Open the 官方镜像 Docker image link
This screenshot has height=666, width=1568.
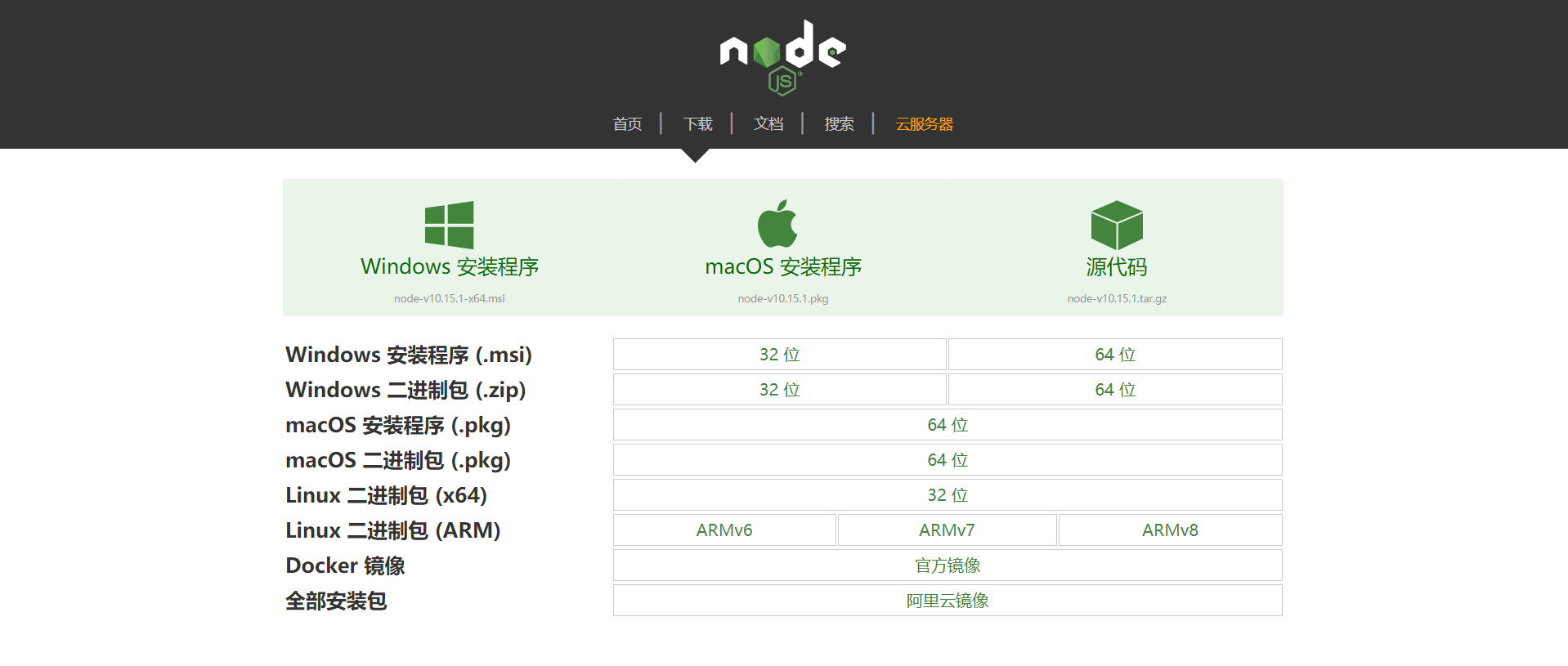click(948, 565)
